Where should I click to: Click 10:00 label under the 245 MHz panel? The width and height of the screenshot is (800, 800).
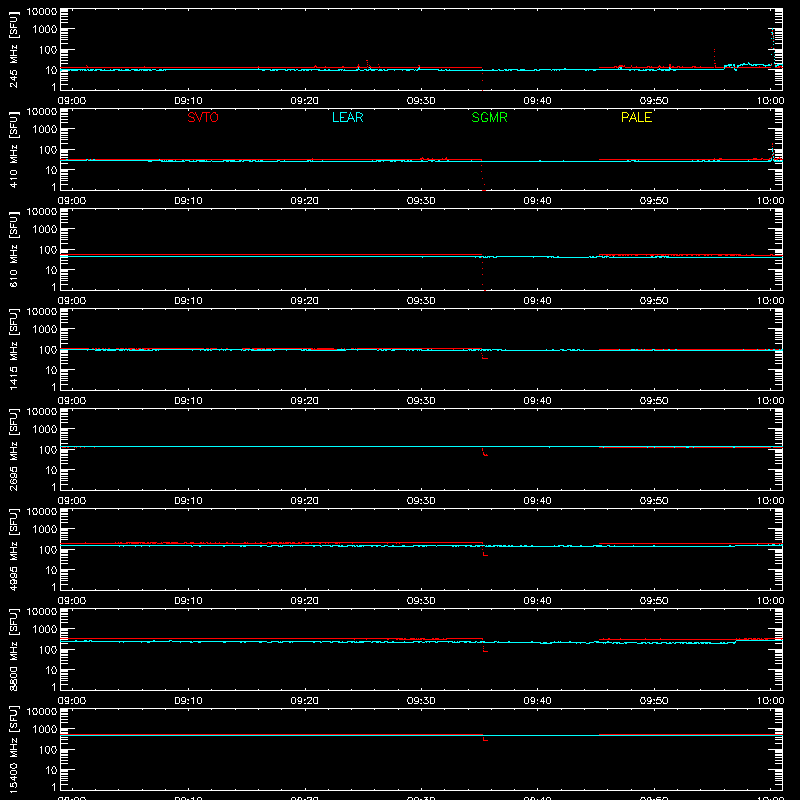point(770,101)
